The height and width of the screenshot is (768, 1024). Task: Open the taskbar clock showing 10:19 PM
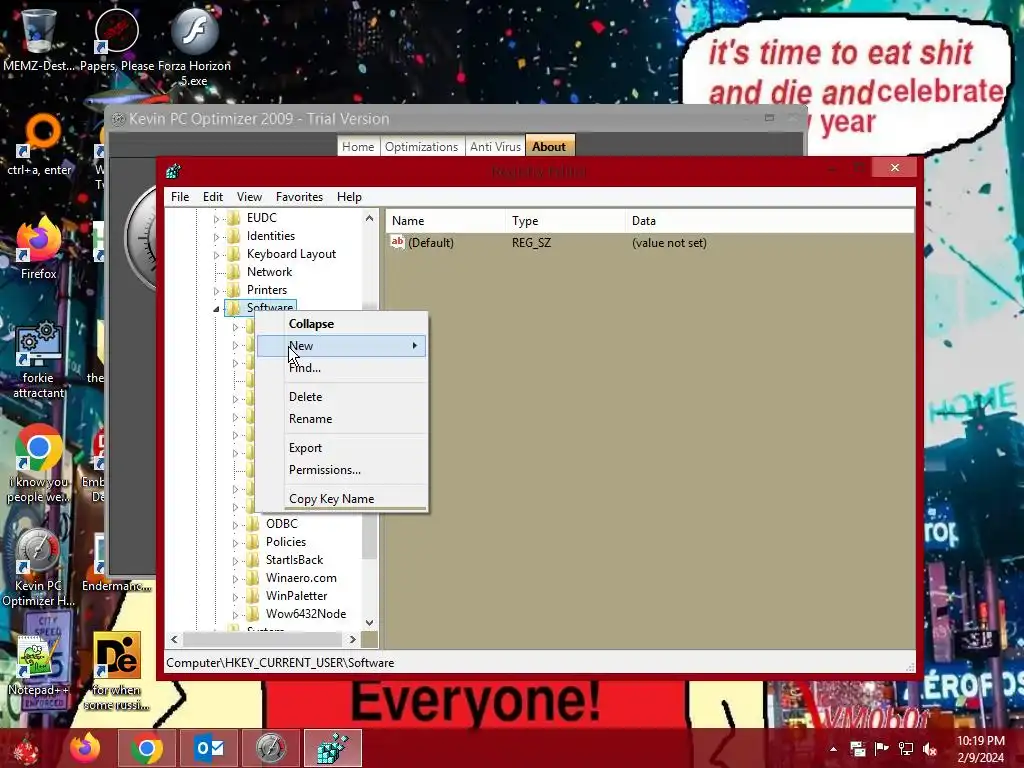pos(980,749)
